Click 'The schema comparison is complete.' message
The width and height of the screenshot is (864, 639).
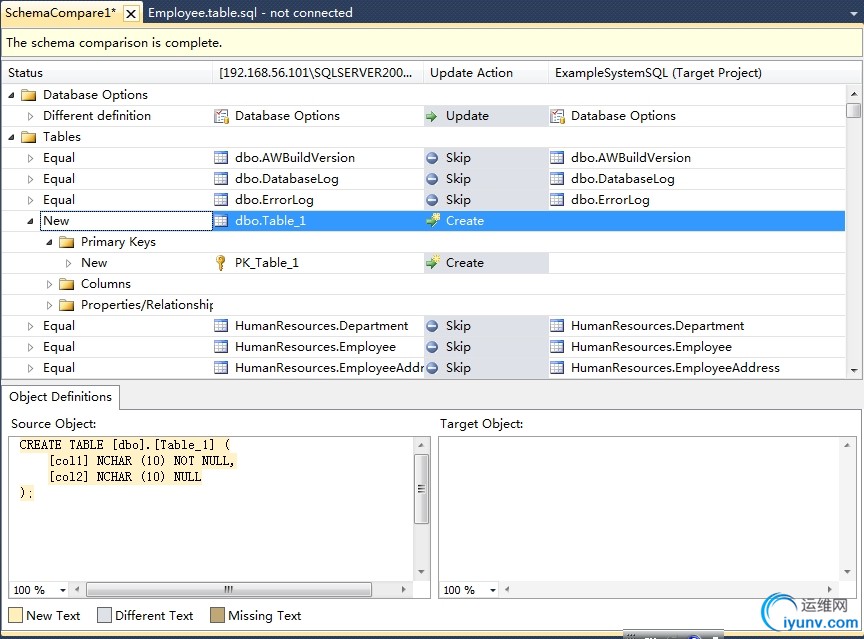click(114, 43)
